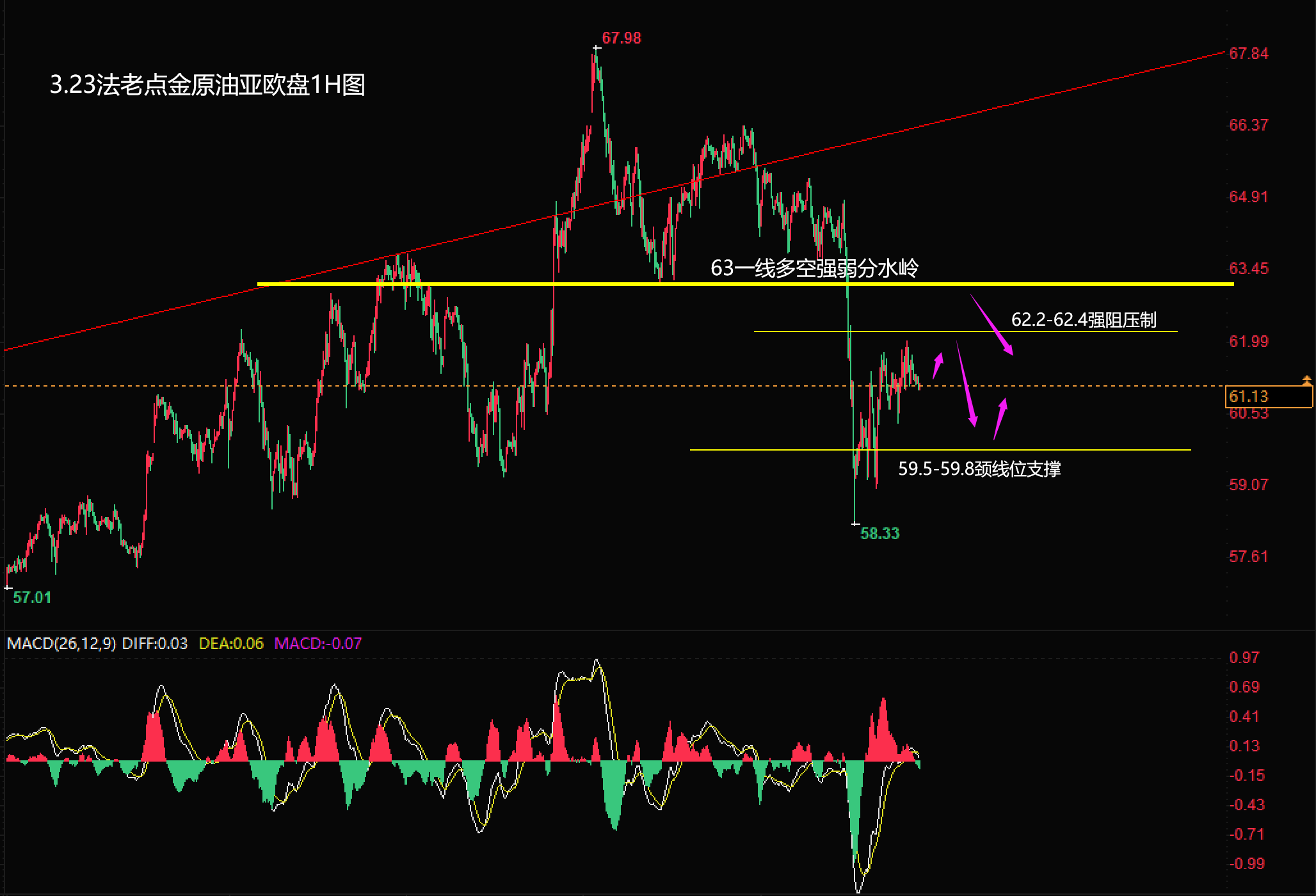
Task: Click the 57.01 starting low marker
Action: coord(32,598)
